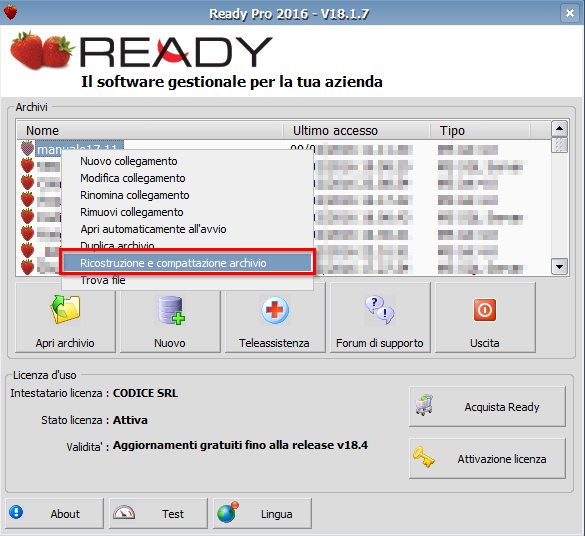Open the About text label

65,514
